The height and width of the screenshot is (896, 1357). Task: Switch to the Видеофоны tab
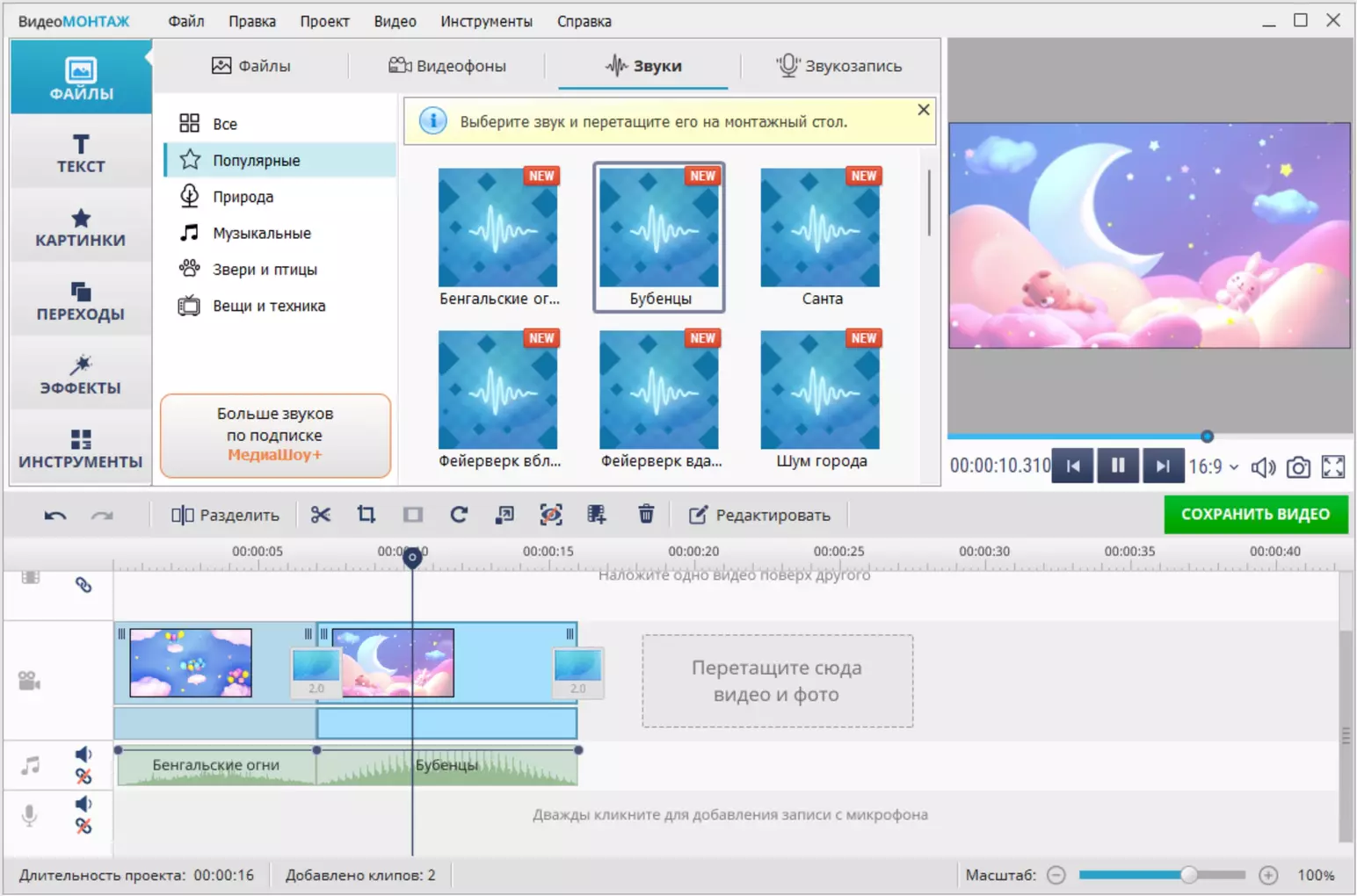(x=447, y=66)
